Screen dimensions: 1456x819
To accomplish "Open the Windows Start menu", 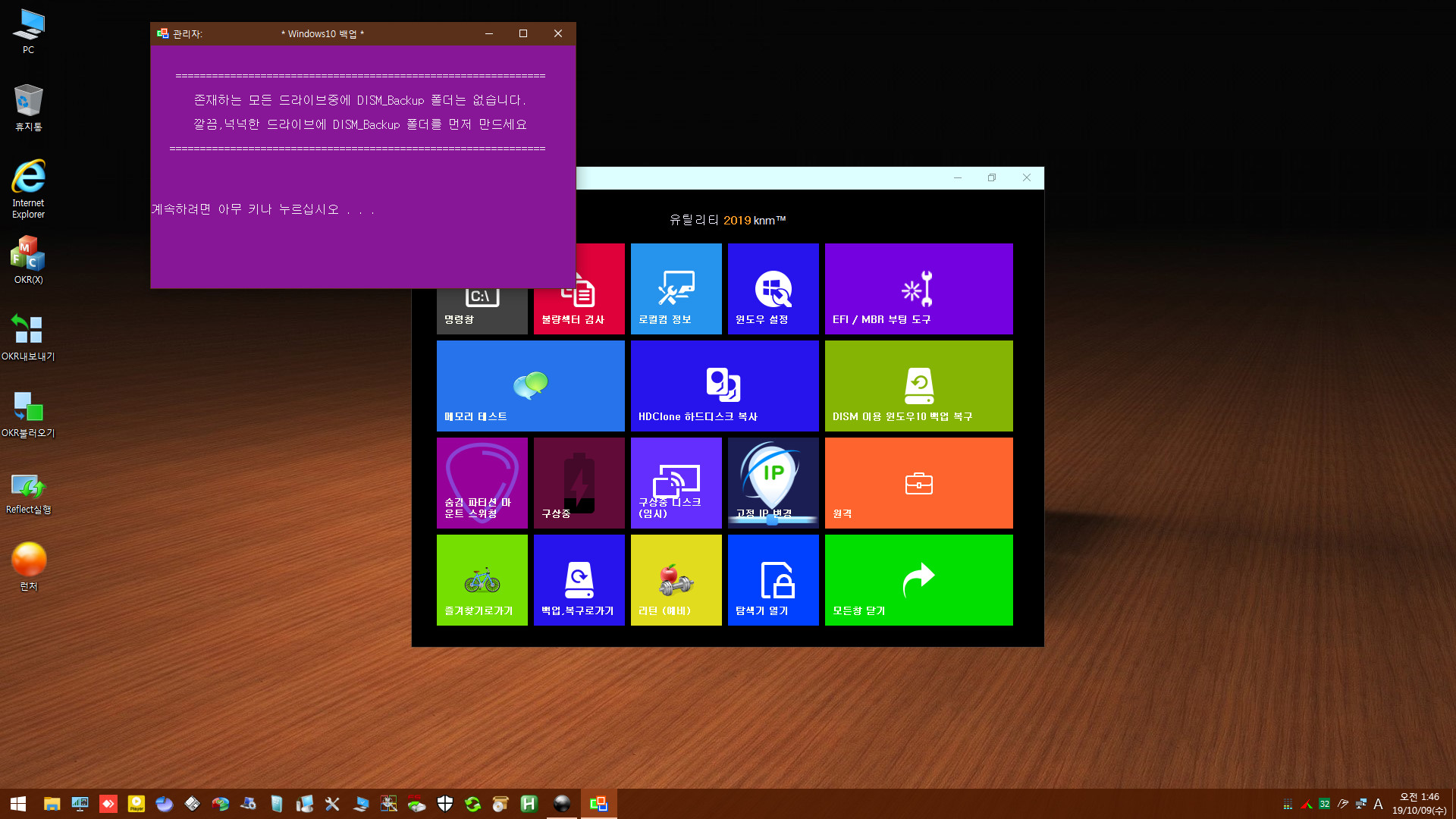I will tap(18, 804).
